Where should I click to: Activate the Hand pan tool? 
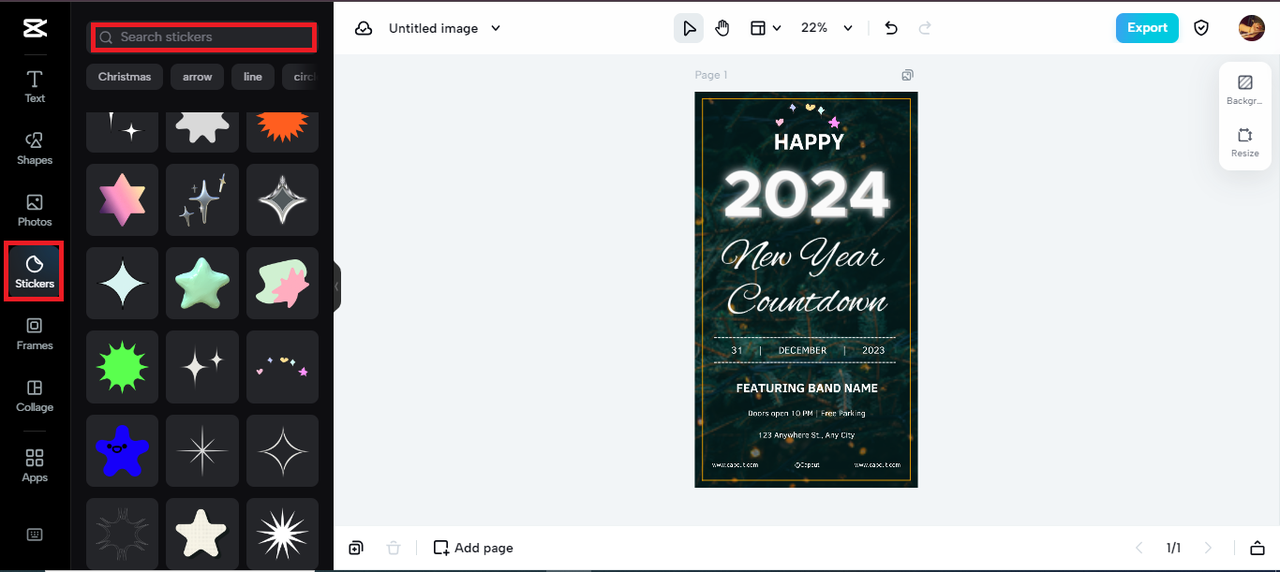click(722, 28)
